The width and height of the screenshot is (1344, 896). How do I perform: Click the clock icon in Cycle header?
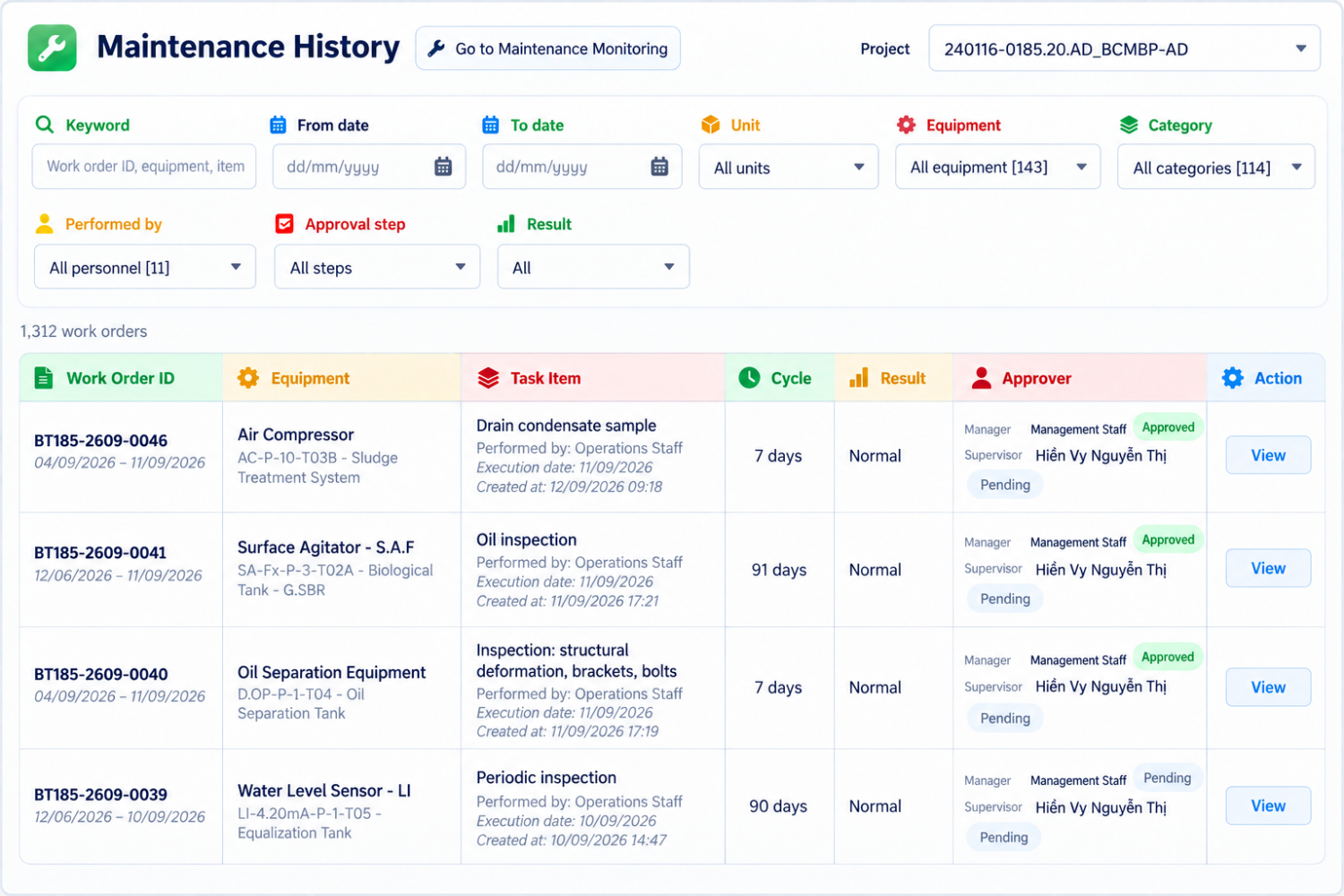pos(749,378)
